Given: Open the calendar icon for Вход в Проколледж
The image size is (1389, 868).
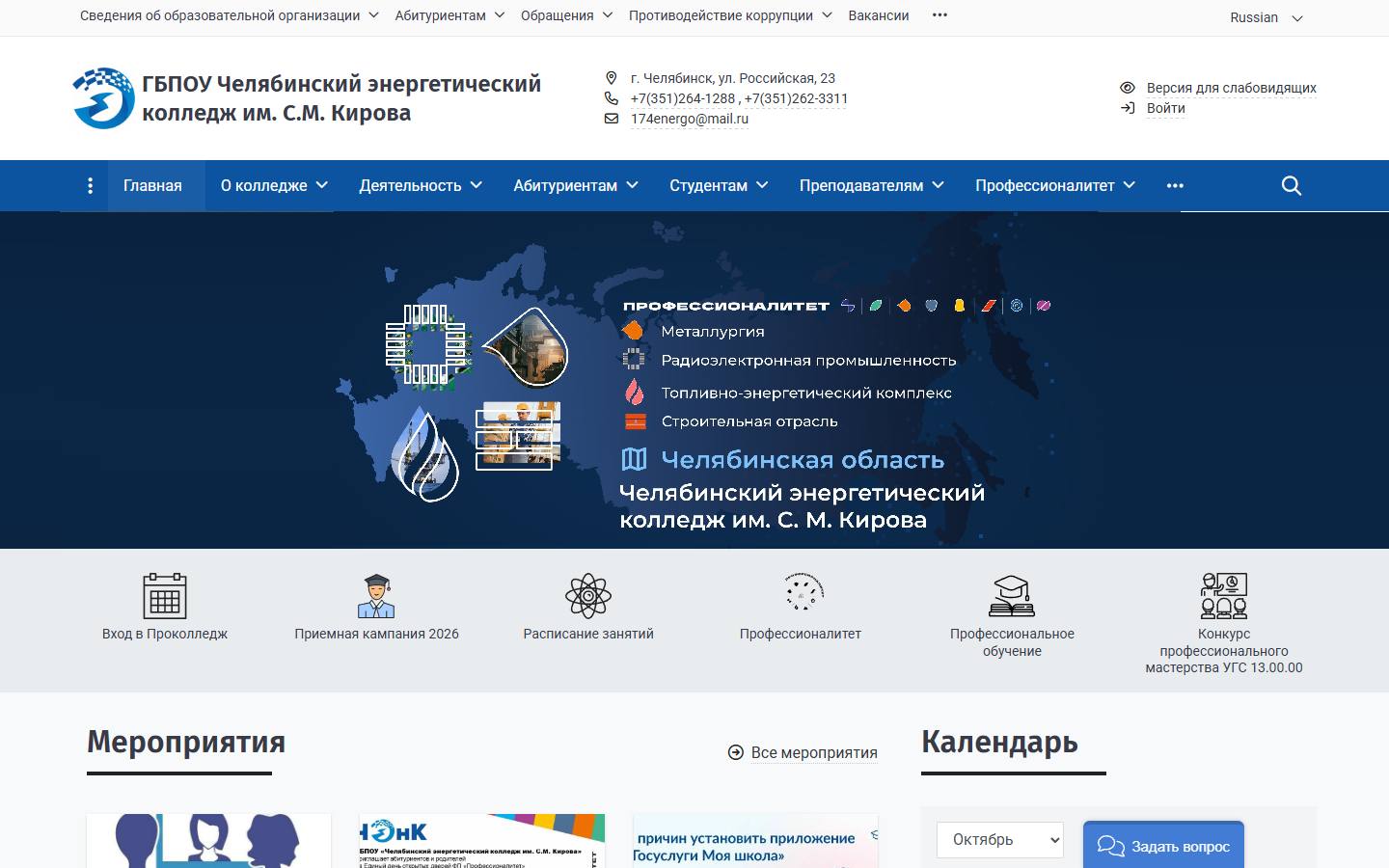Looking at the screenshot, I should point(165,595).
